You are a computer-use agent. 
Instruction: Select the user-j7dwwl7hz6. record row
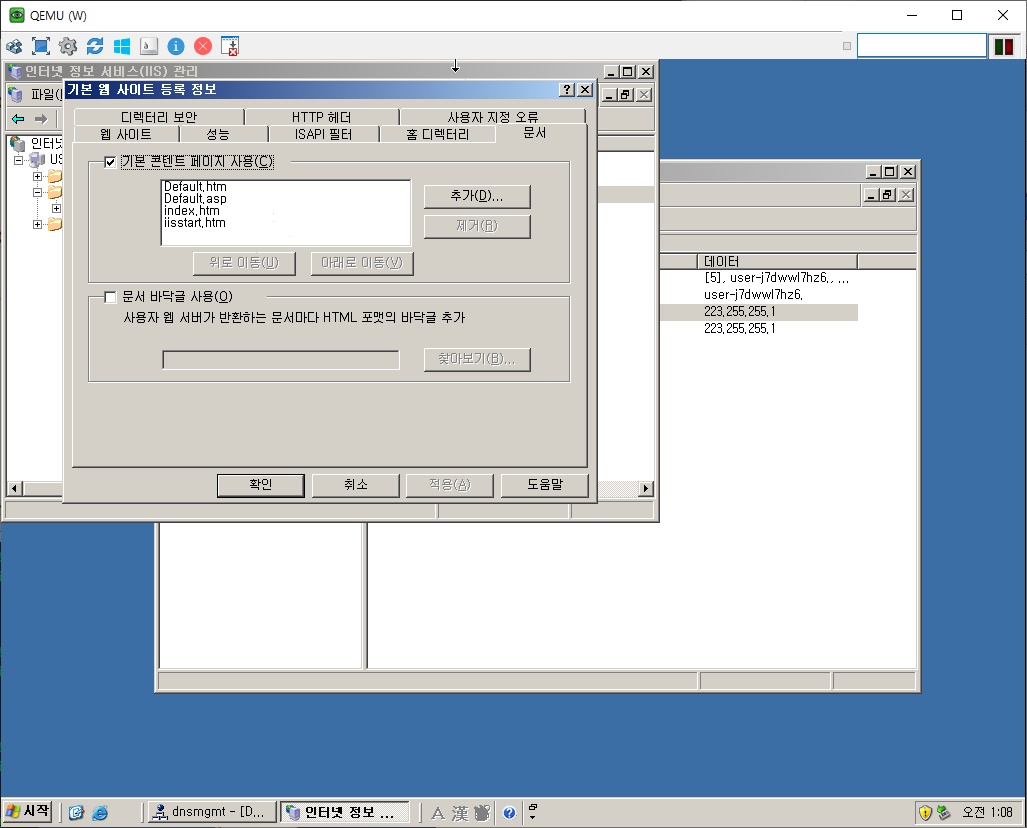click(x=753, y=295)
